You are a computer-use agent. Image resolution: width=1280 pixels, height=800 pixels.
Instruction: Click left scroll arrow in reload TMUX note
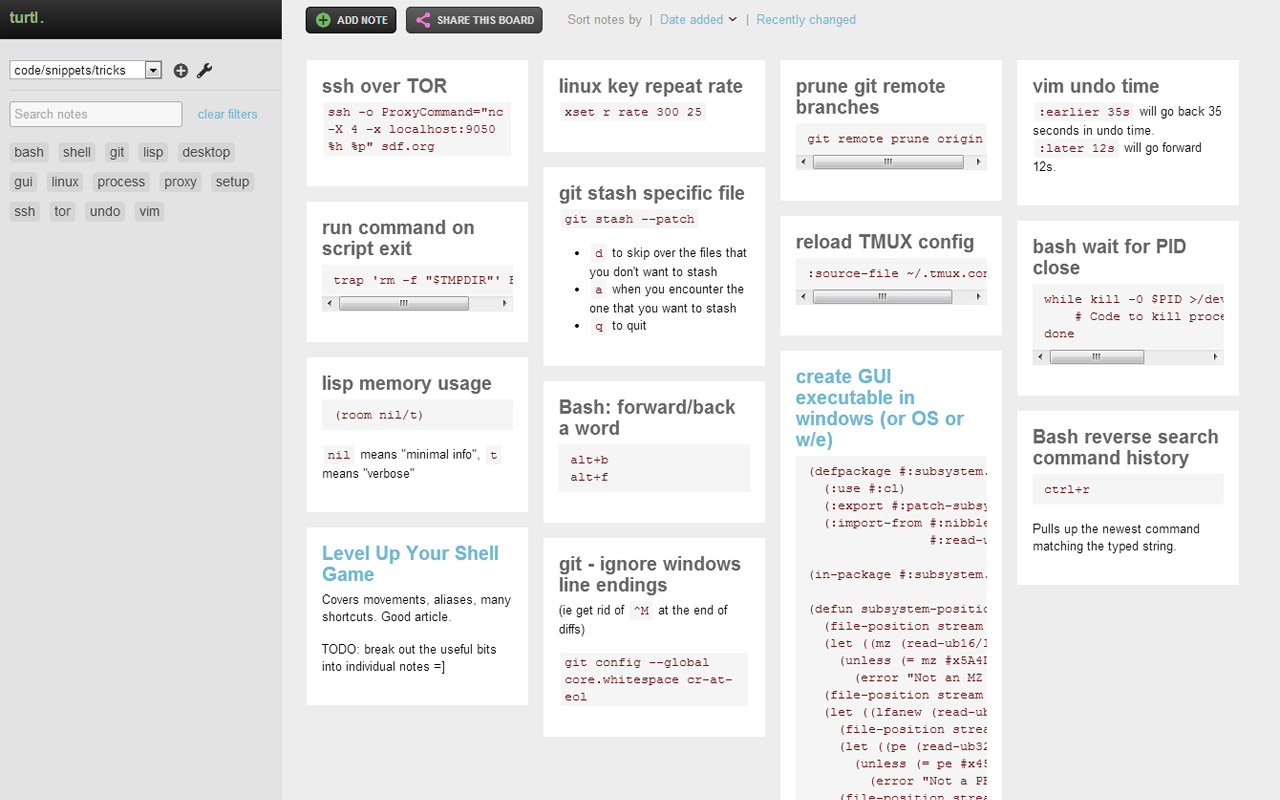(x=804, y=296)
